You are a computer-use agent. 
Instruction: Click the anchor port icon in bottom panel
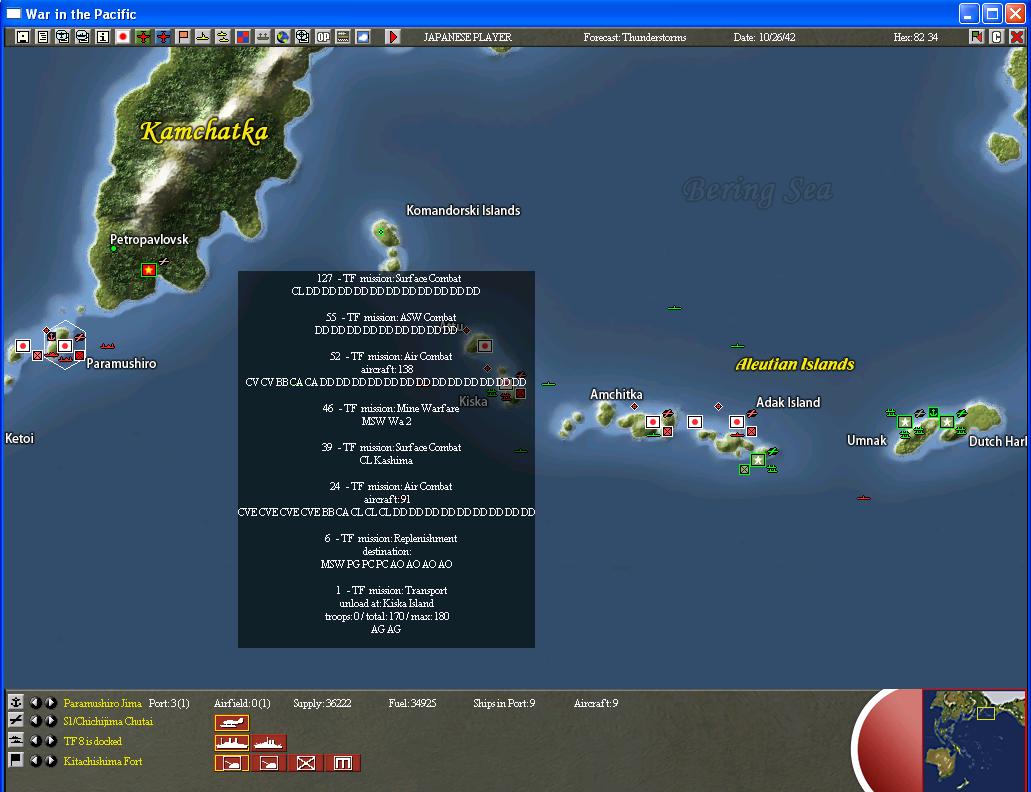tap(15, 701)
